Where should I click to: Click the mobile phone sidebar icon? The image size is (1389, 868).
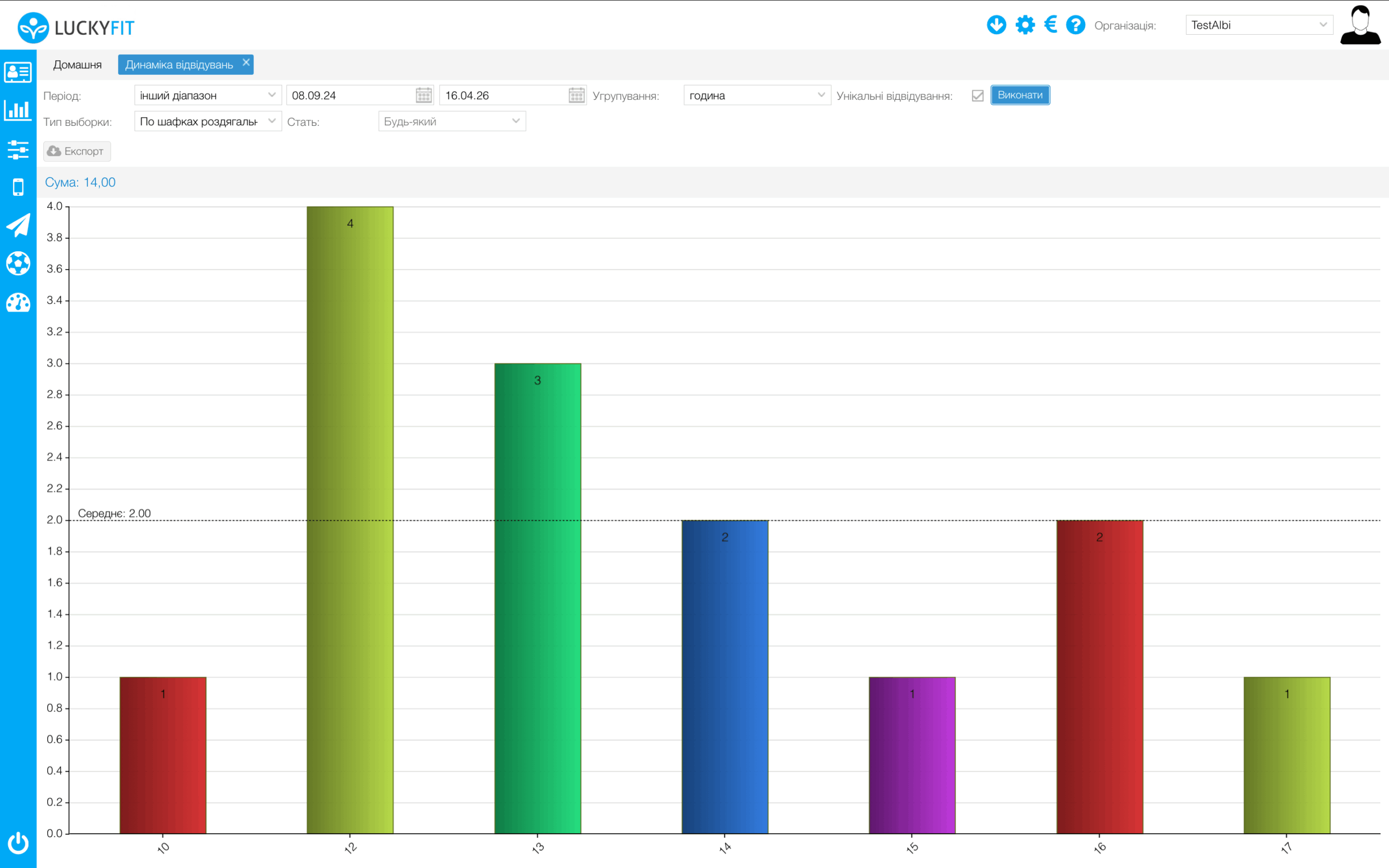click(18, 187)
